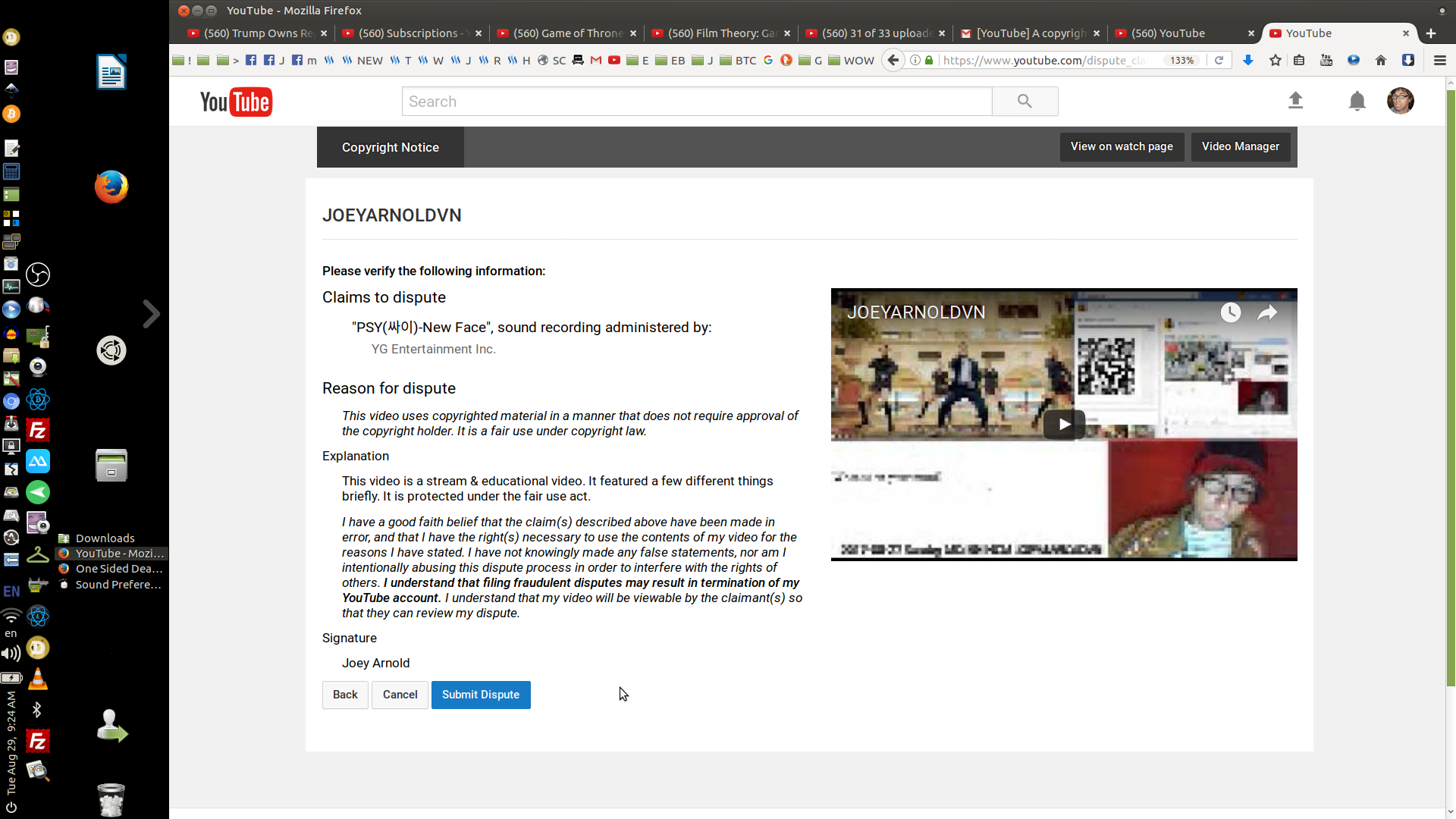Open the WOW bookmarks folder
Viewport: 1456px width, 819px height.
pyautogui.click(x=851, y=60)
